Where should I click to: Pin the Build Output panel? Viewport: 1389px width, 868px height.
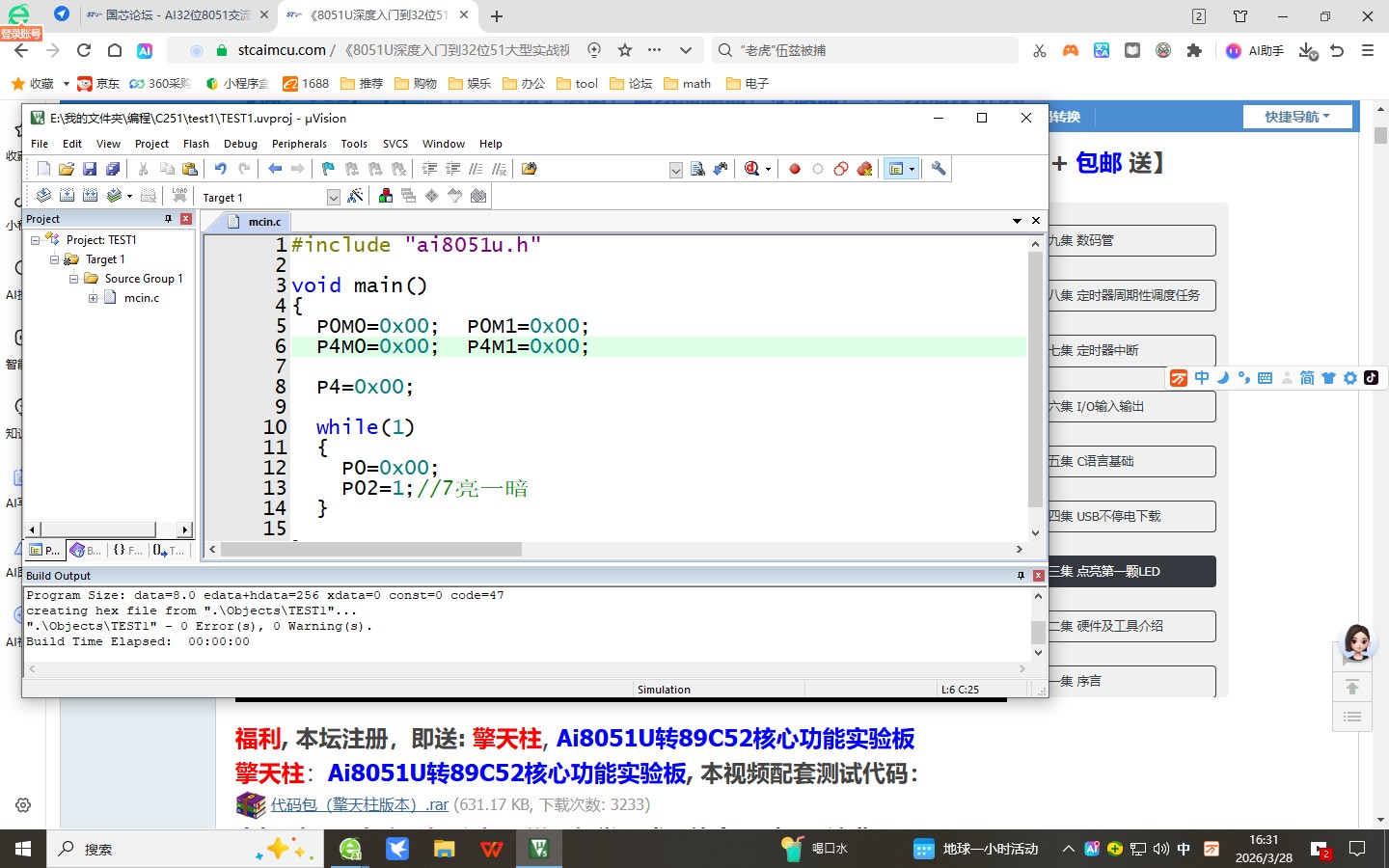tap(1021, 576)
